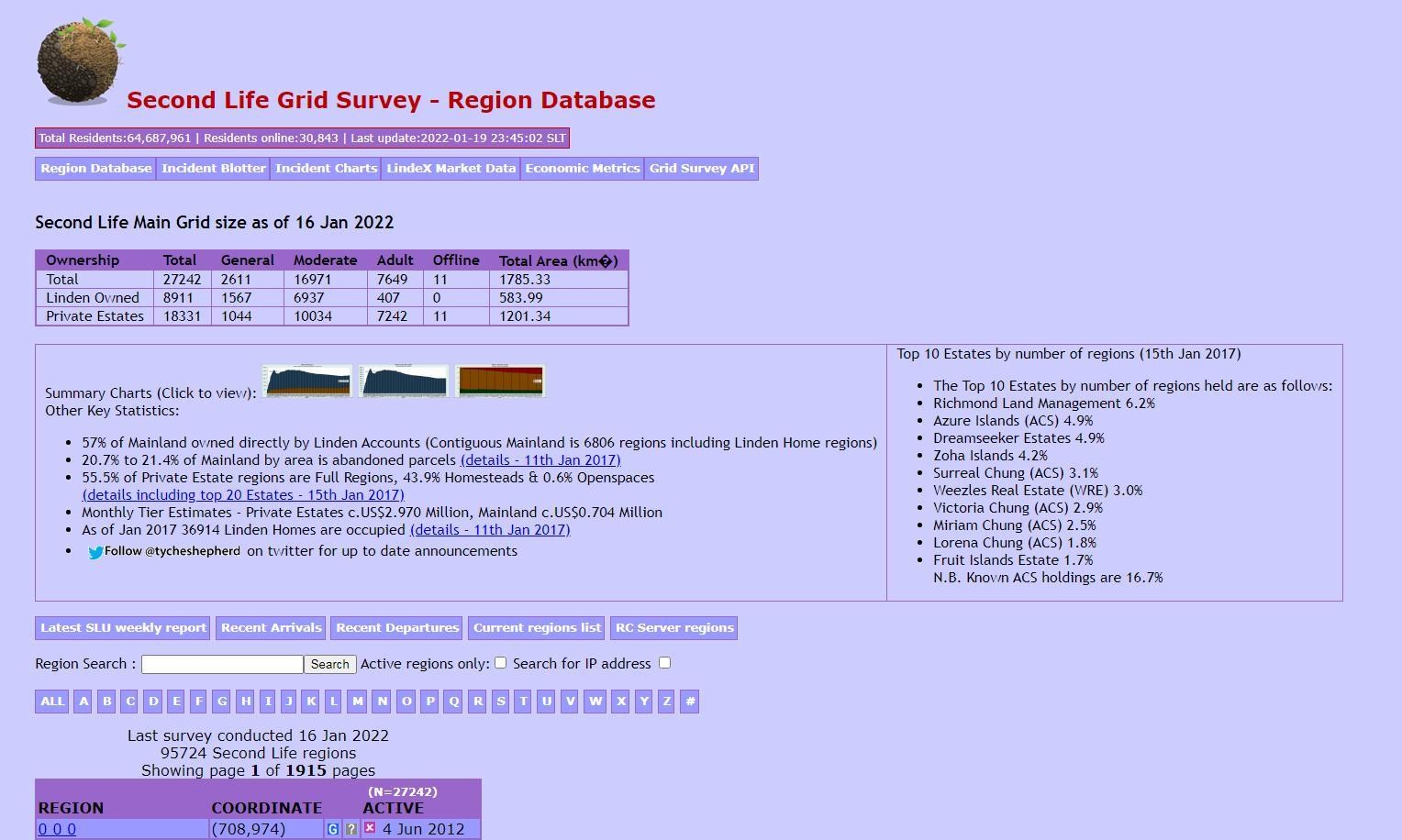
Task: Open the red and orange summary chart
Action: point(500,381)
